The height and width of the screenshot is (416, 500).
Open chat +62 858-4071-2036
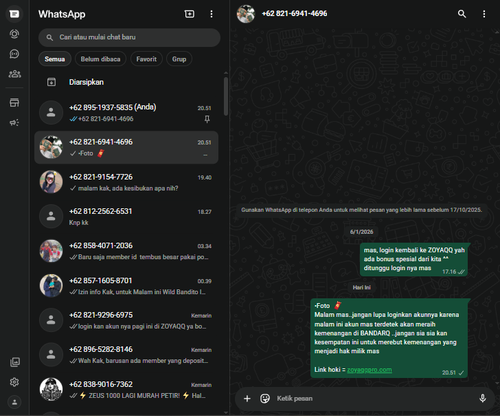[127, 251]
